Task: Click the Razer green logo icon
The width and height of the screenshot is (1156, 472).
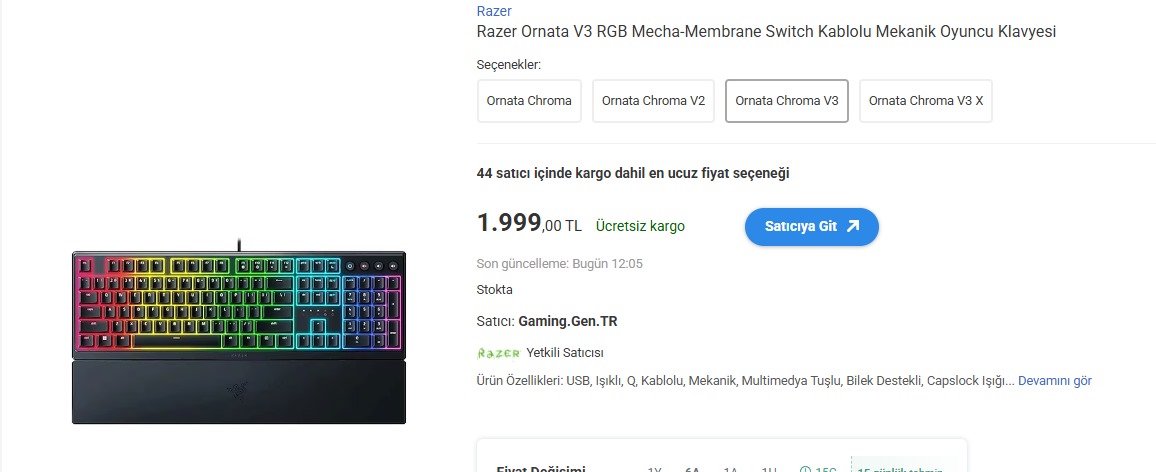Action: pos(499,353)
